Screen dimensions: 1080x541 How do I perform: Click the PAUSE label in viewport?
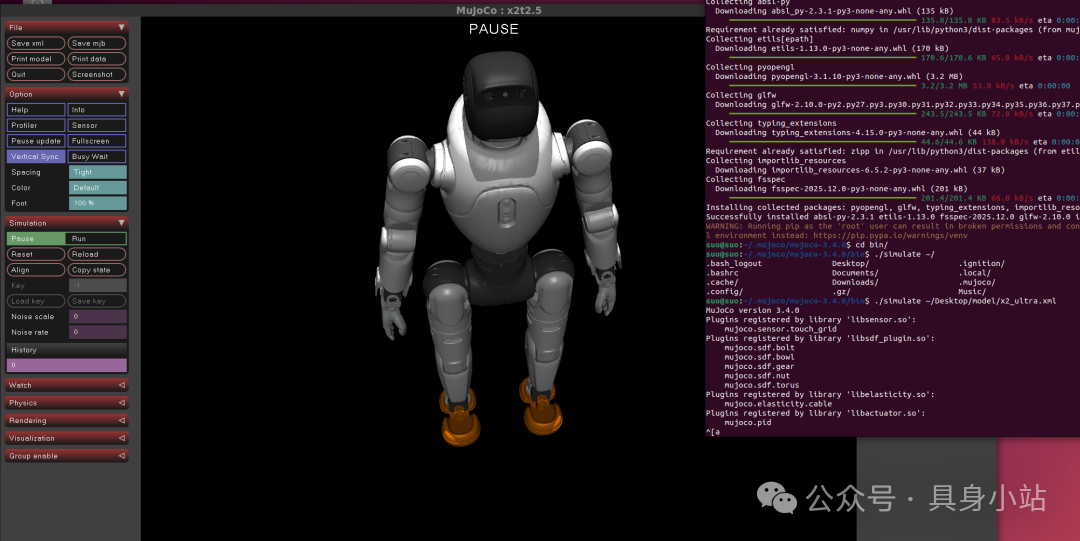pyautogui.click(x=493, y=29)
